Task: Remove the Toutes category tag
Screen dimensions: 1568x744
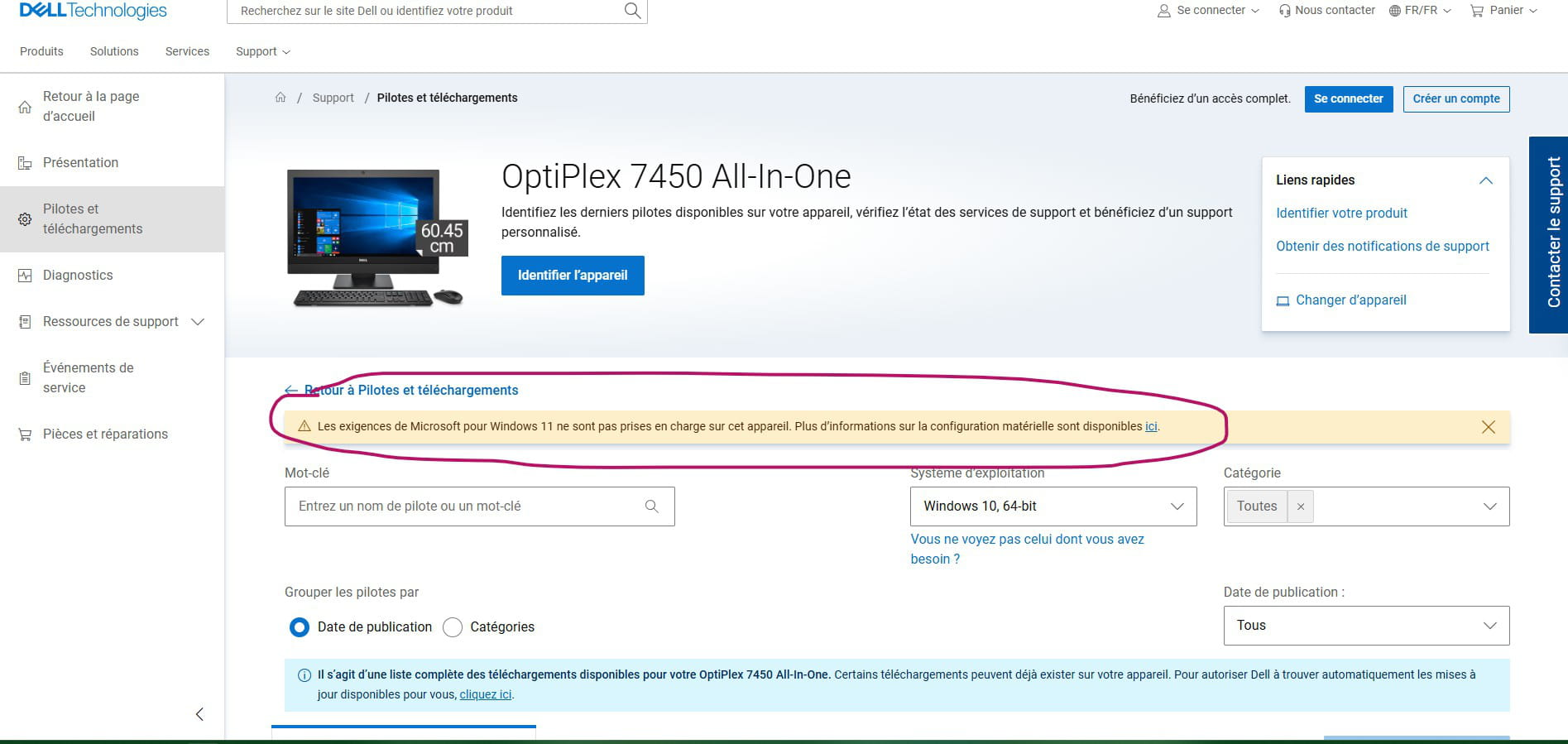Action: (x=1301, y=506)
